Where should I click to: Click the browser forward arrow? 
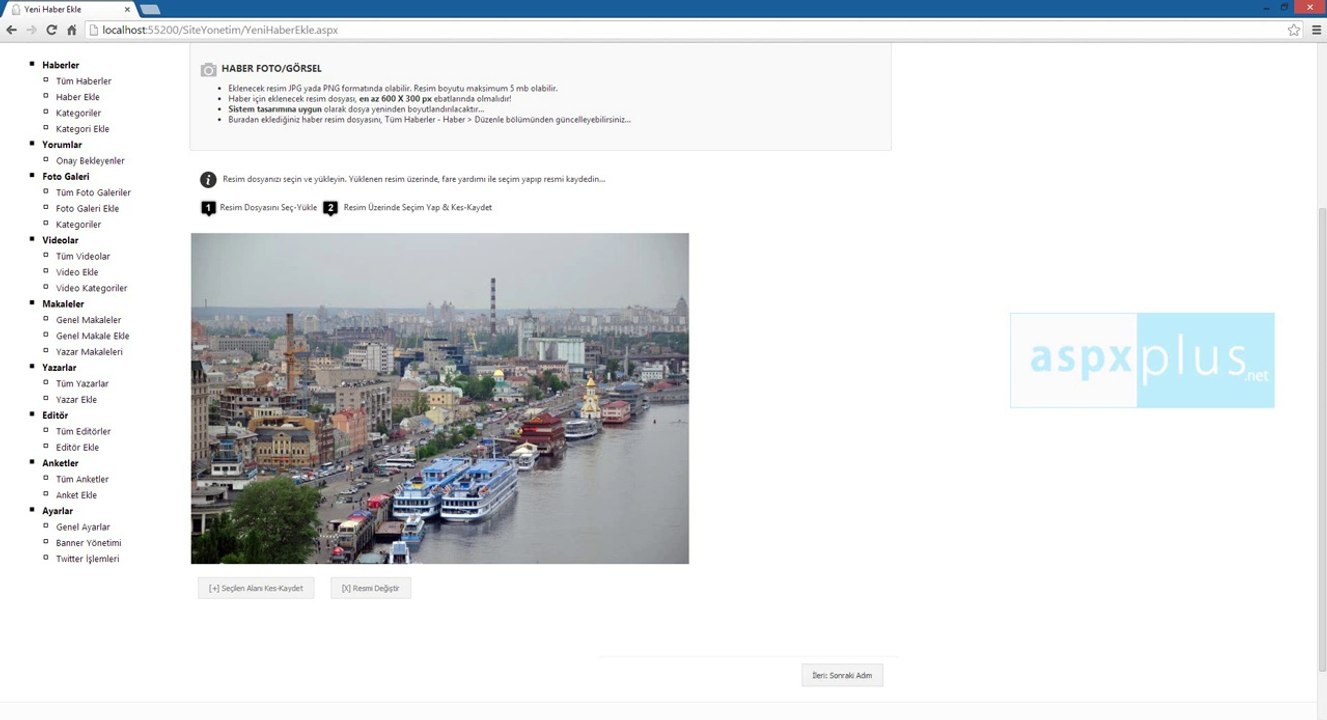tap(32, 30)
